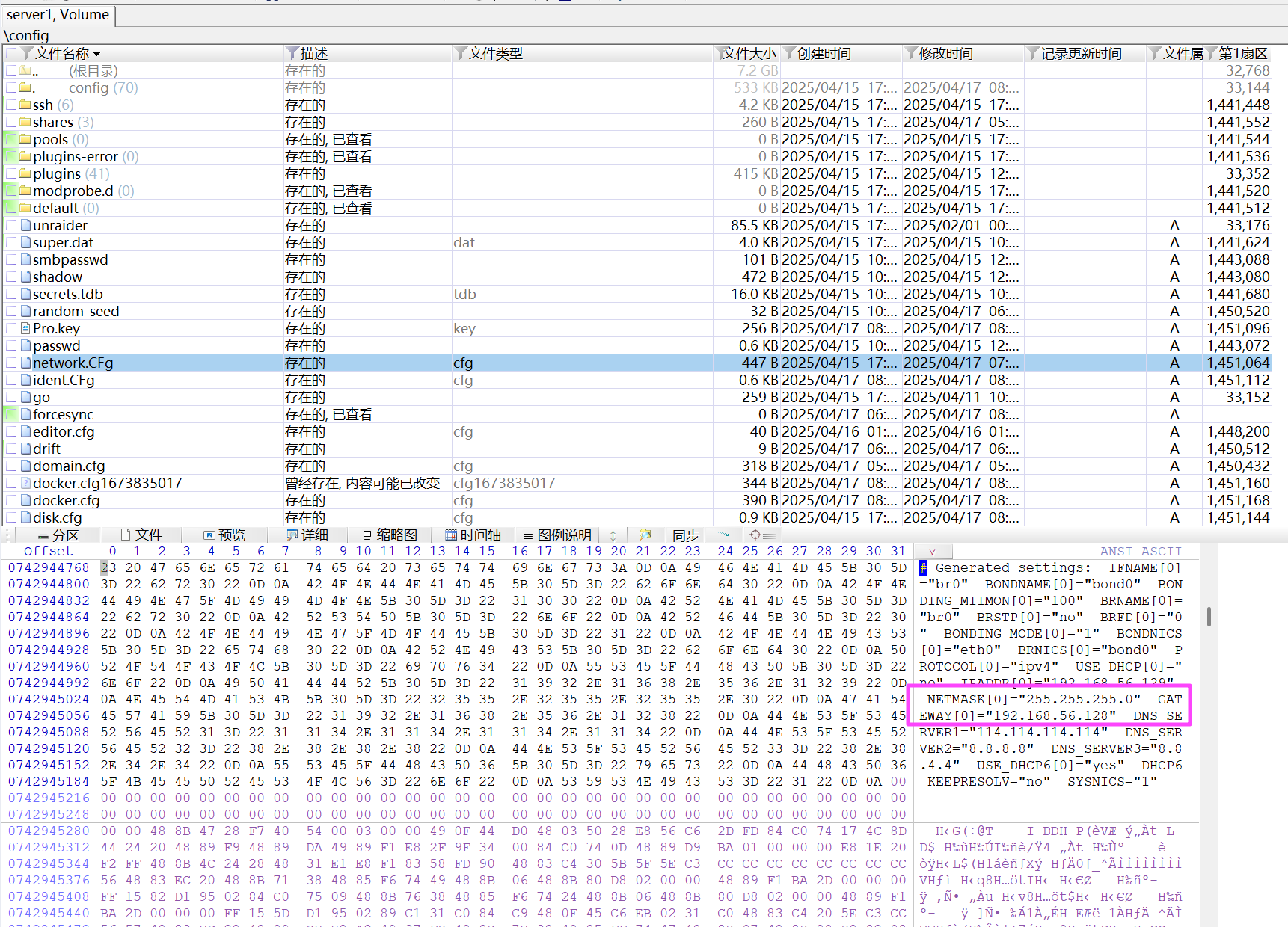Click the filter funnel on 文件类型 column

point(461,53)
